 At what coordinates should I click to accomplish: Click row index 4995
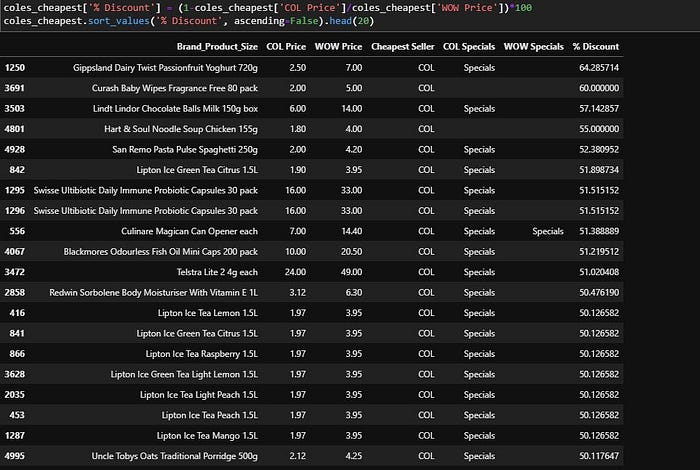pos(15,456)
